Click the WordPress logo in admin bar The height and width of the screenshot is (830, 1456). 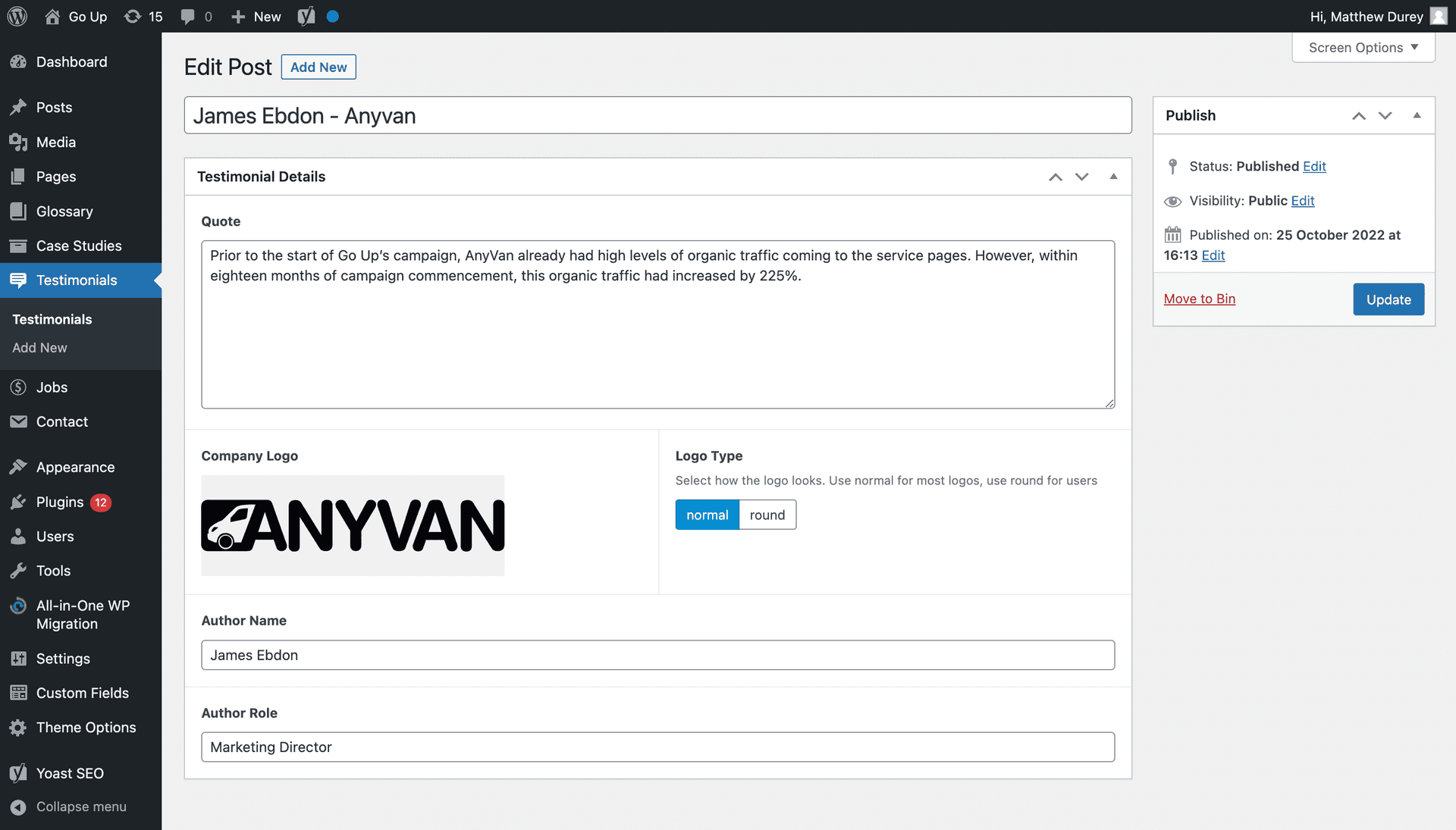[17, 16]
